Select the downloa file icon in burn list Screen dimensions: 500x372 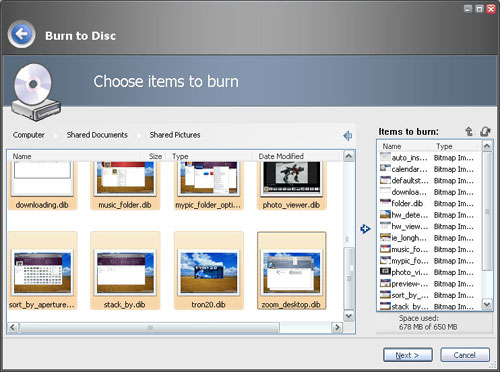click(385, 191)
